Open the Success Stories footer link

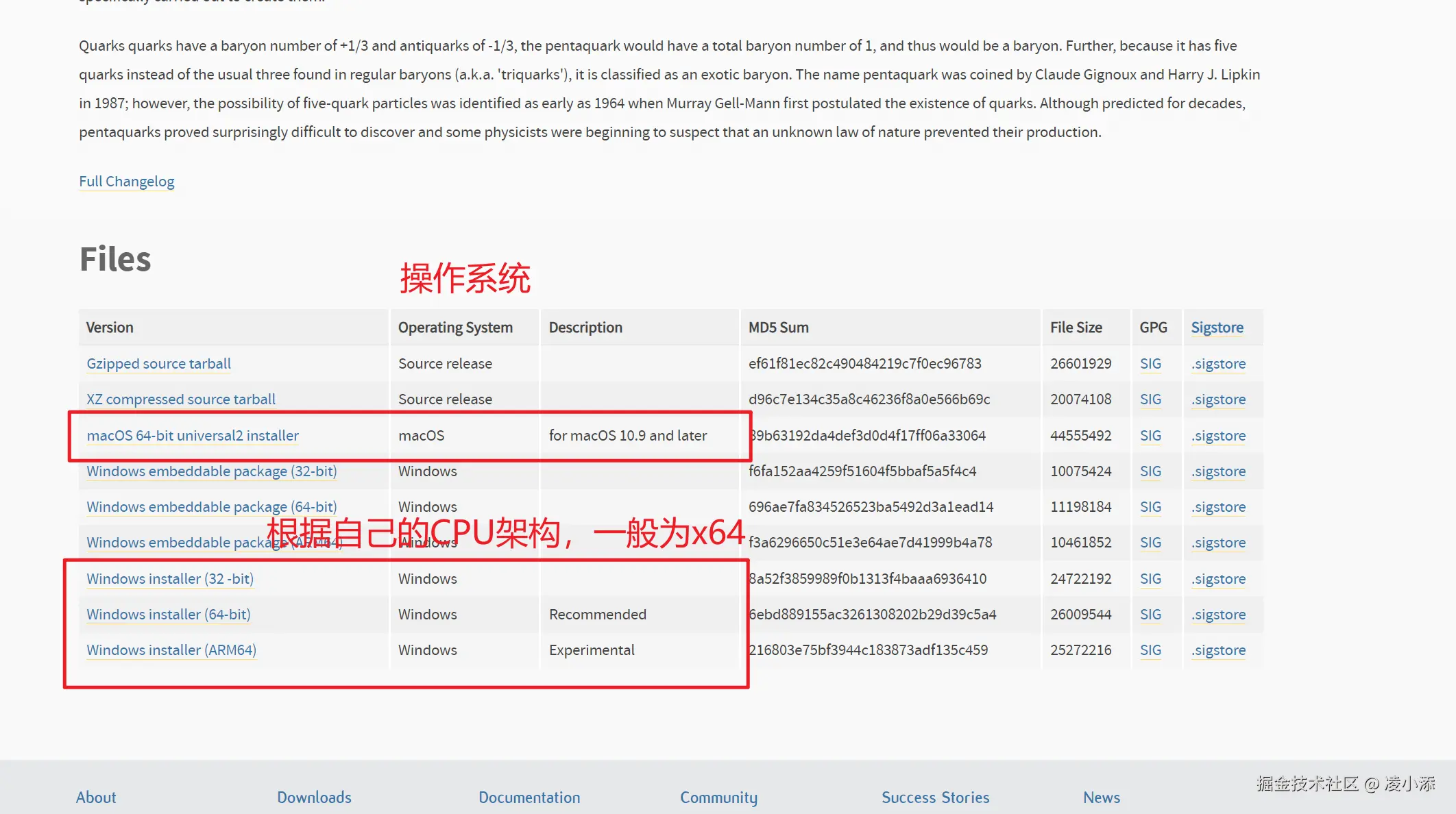pyautogui.click(x=935, y=798)
